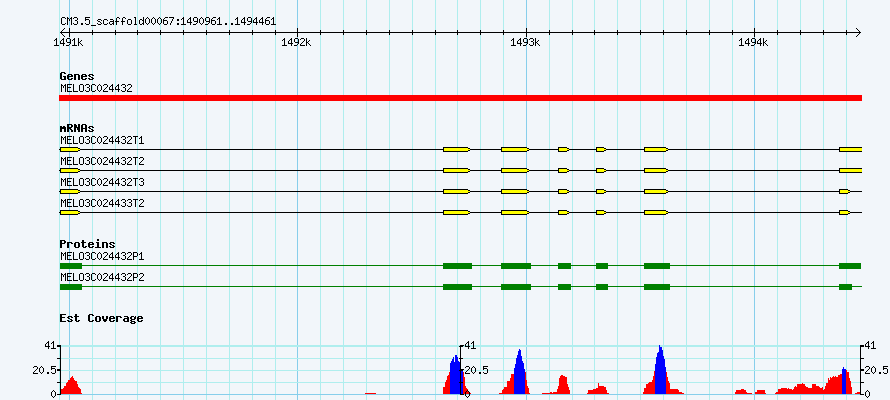The image size is (890, 400).
Task: Select the Proteins track heading
Action: click(87, 244)
